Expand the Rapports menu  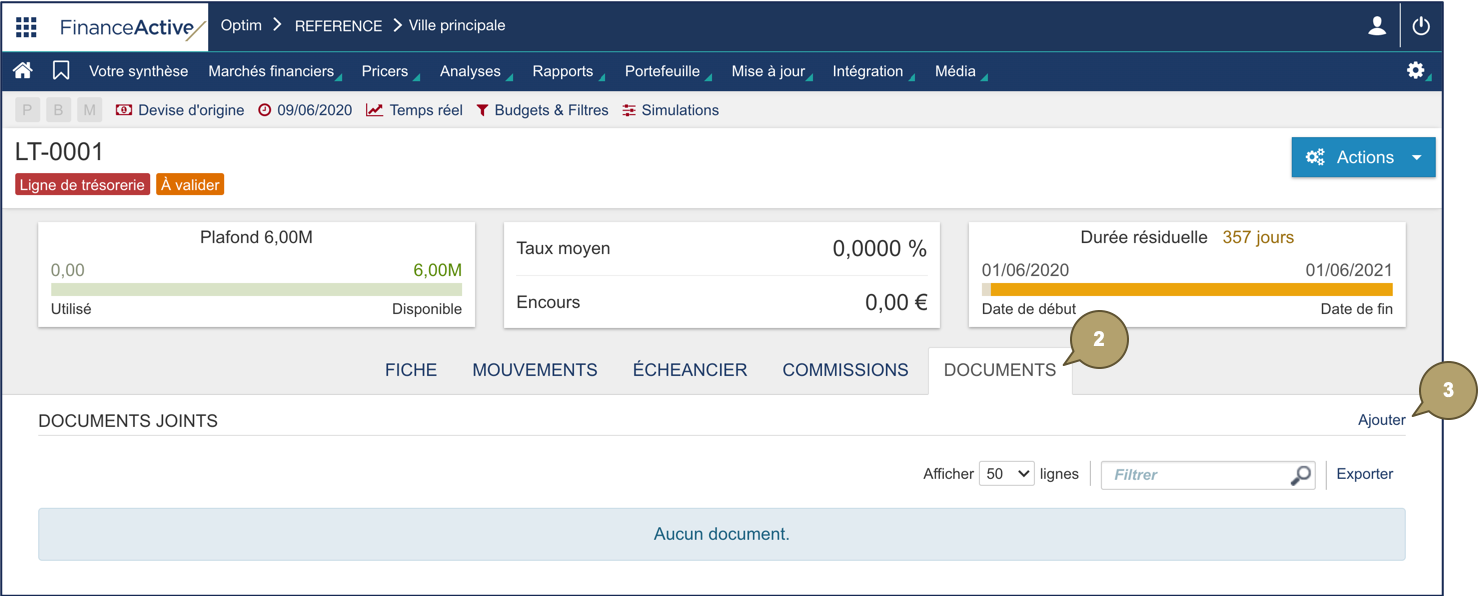click(x=560, y=71)
